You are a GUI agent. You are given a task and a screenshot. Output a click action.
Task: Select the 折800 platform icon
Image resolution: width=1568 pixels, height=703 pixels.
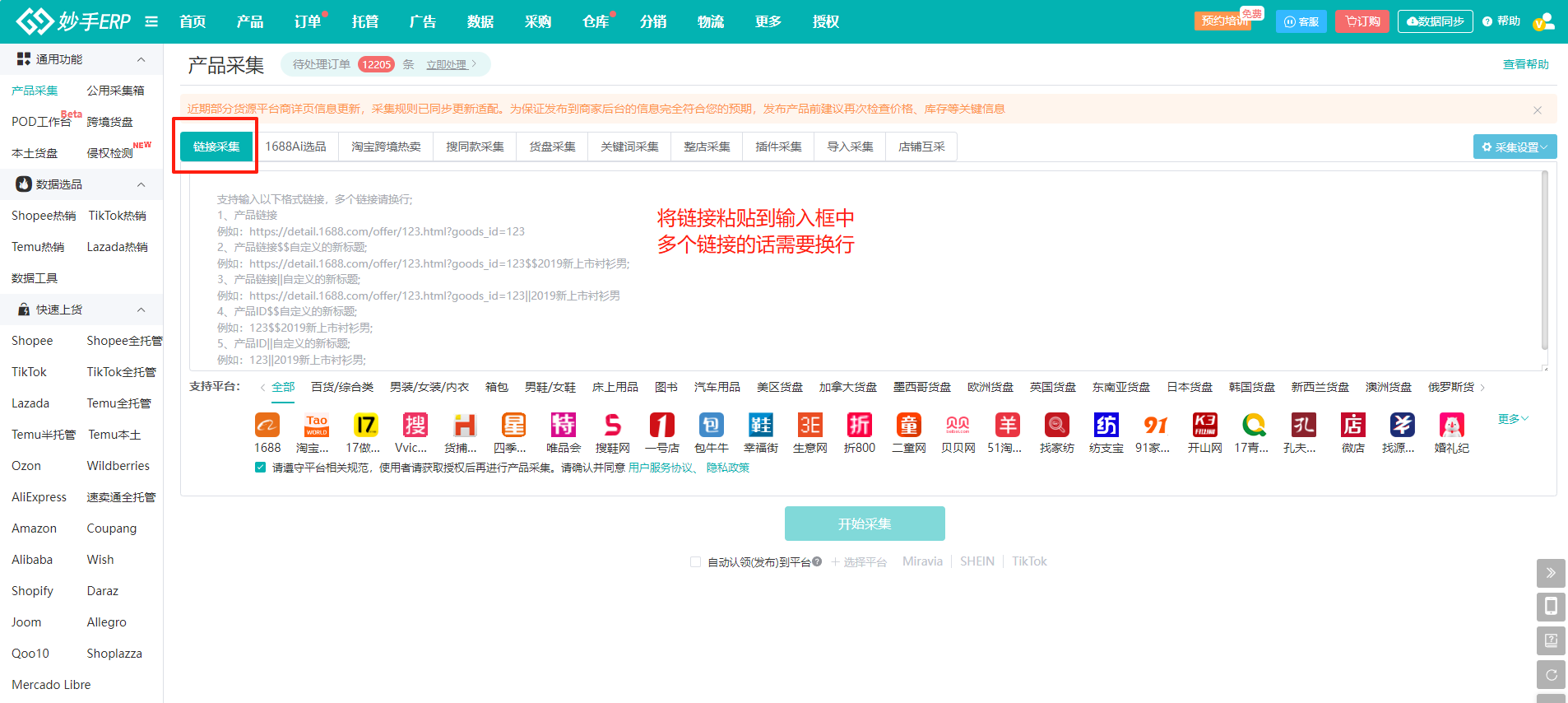click(860, 425)
